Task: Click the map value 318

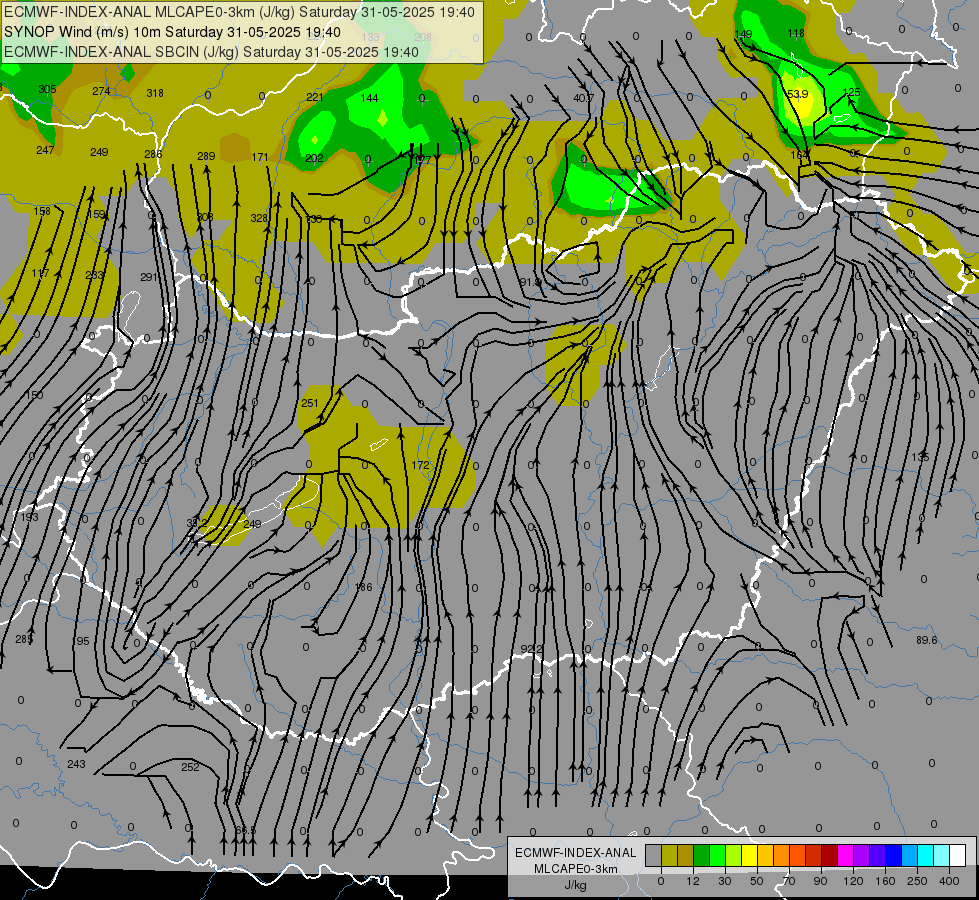Action: tap(155, 93)
